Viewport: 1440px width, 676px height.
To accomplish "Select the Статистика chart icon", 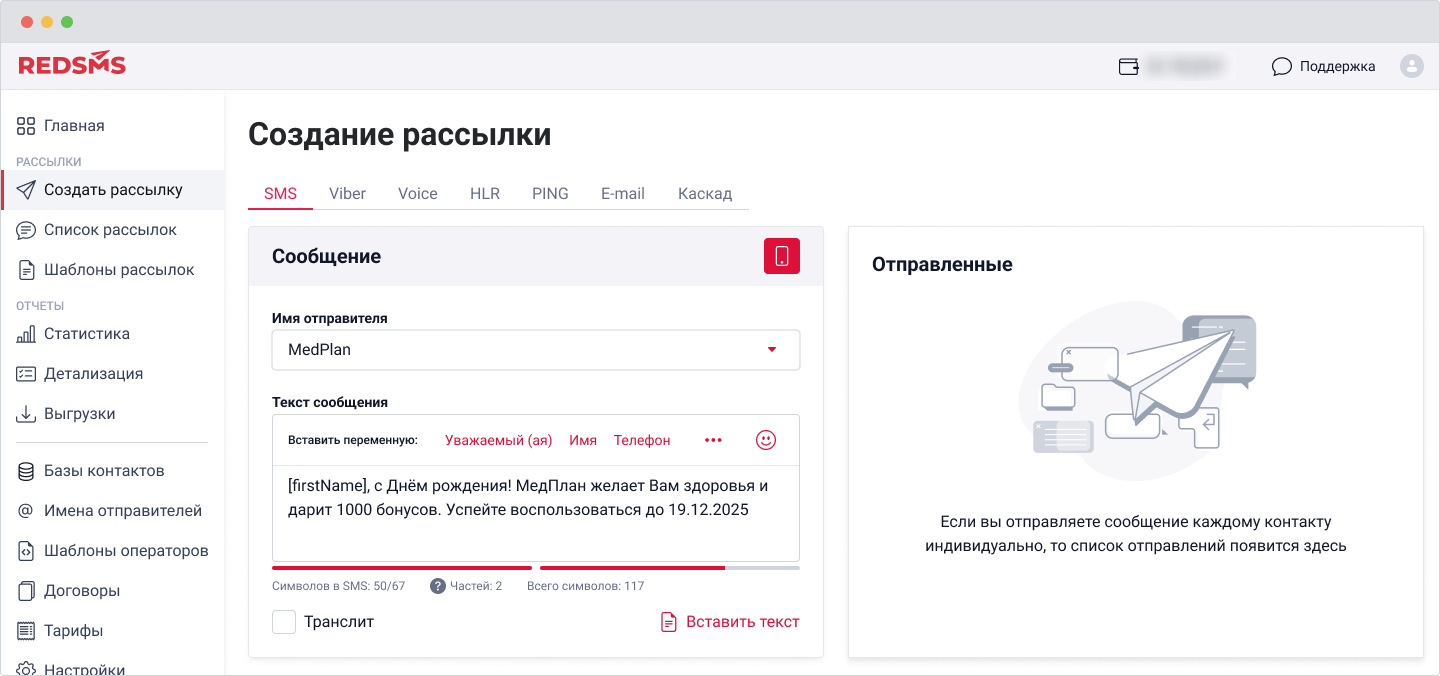I will point(24,333).
